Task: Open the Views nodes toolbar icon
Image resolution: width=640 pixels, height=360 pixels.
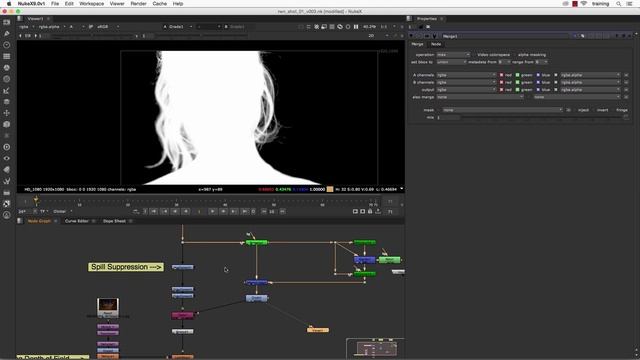Action: pyautogui.click(x=7, y=158)
